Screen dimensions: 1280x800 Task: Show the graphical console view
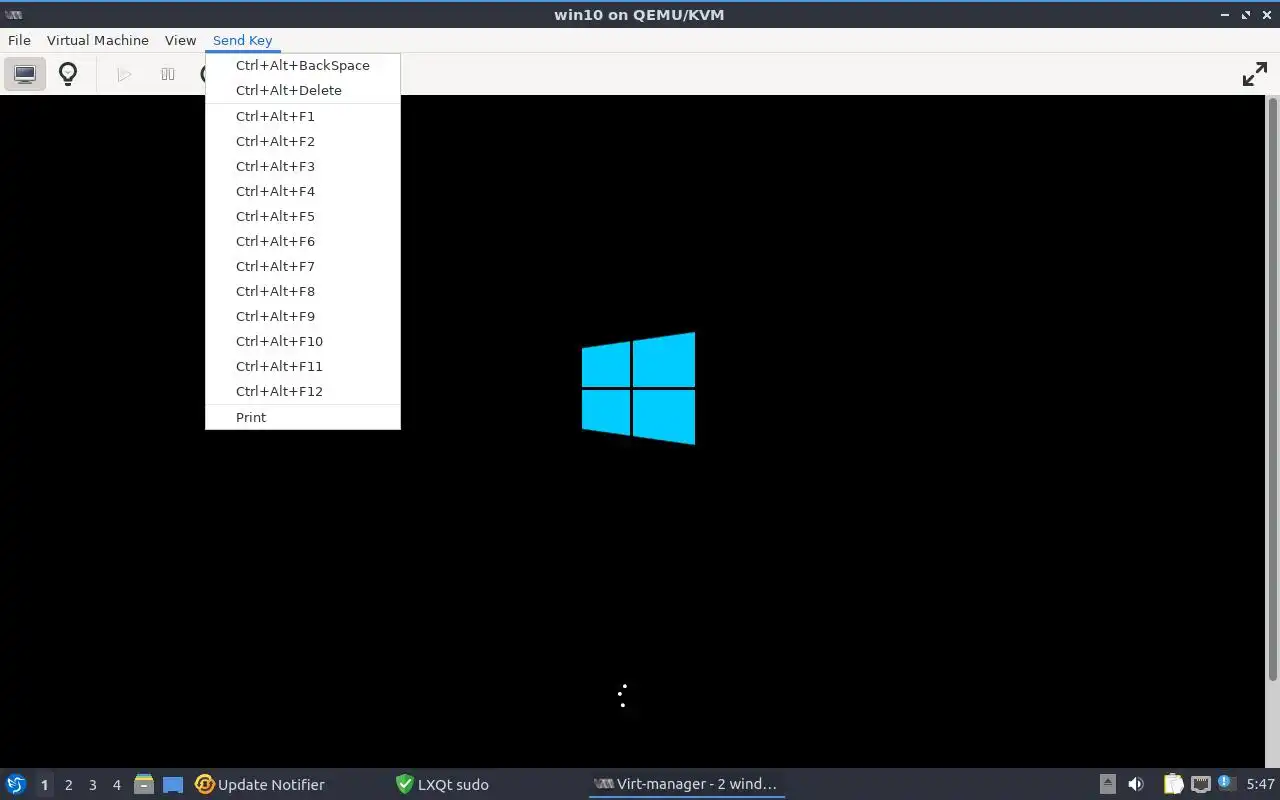(25, 74)
